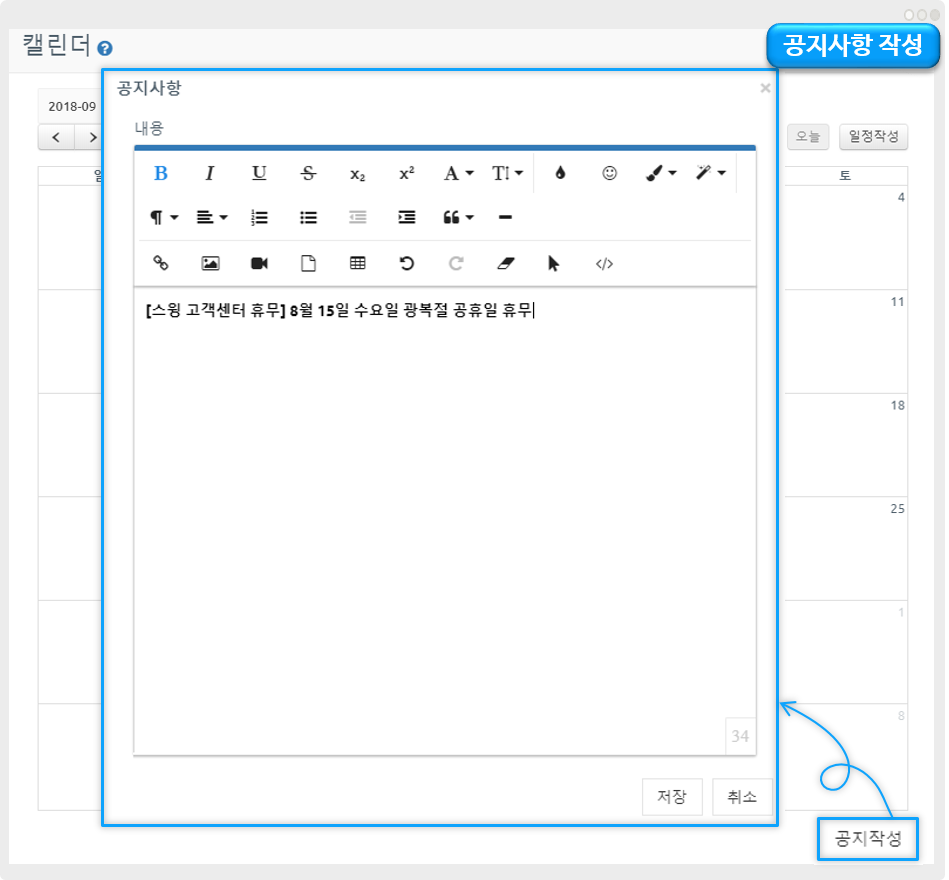Toggle bold formatting in the editor
The width and height of the screenshot is (949, 880).
pyautogui.click(x=161, y=173)
